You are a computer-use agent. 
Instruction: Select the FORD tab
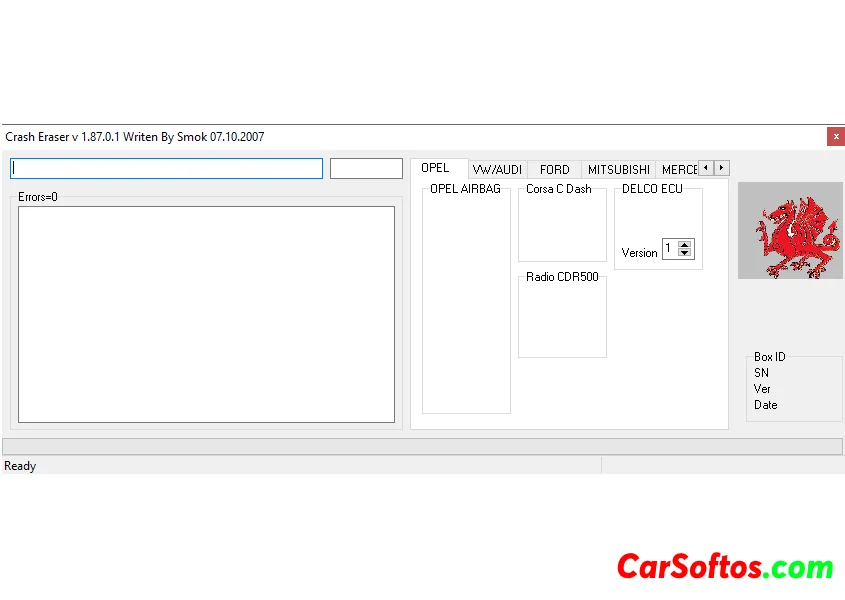(x=554, y=170)
